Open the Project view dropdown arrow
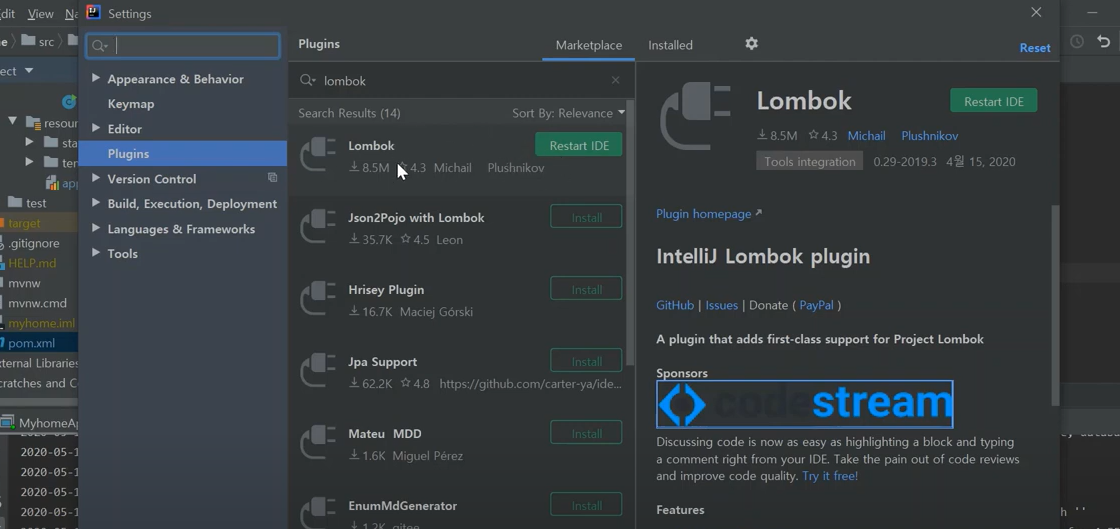1120x529 pixels. coord(29,71)
